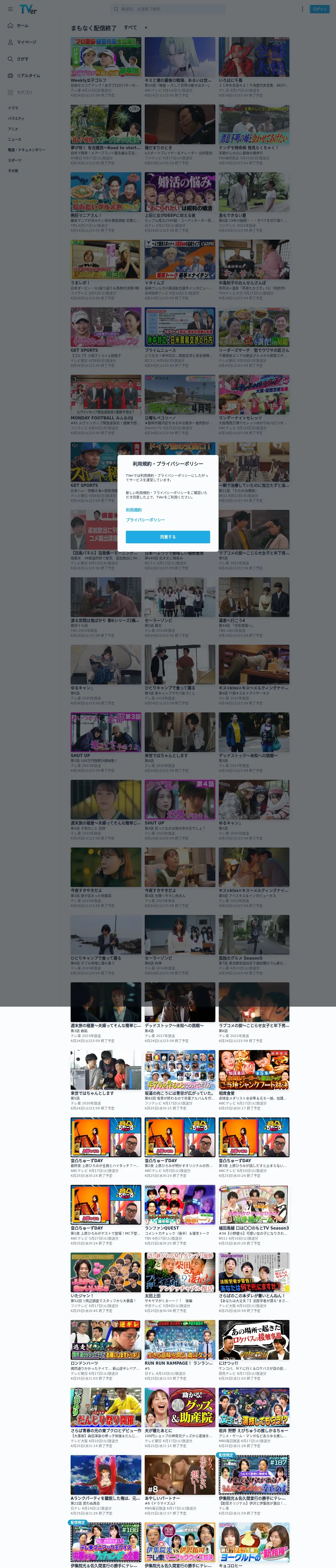Open the 夢が咲く 有吉園芸 thumbnail
336x1568 pixels.
(106, 124)
